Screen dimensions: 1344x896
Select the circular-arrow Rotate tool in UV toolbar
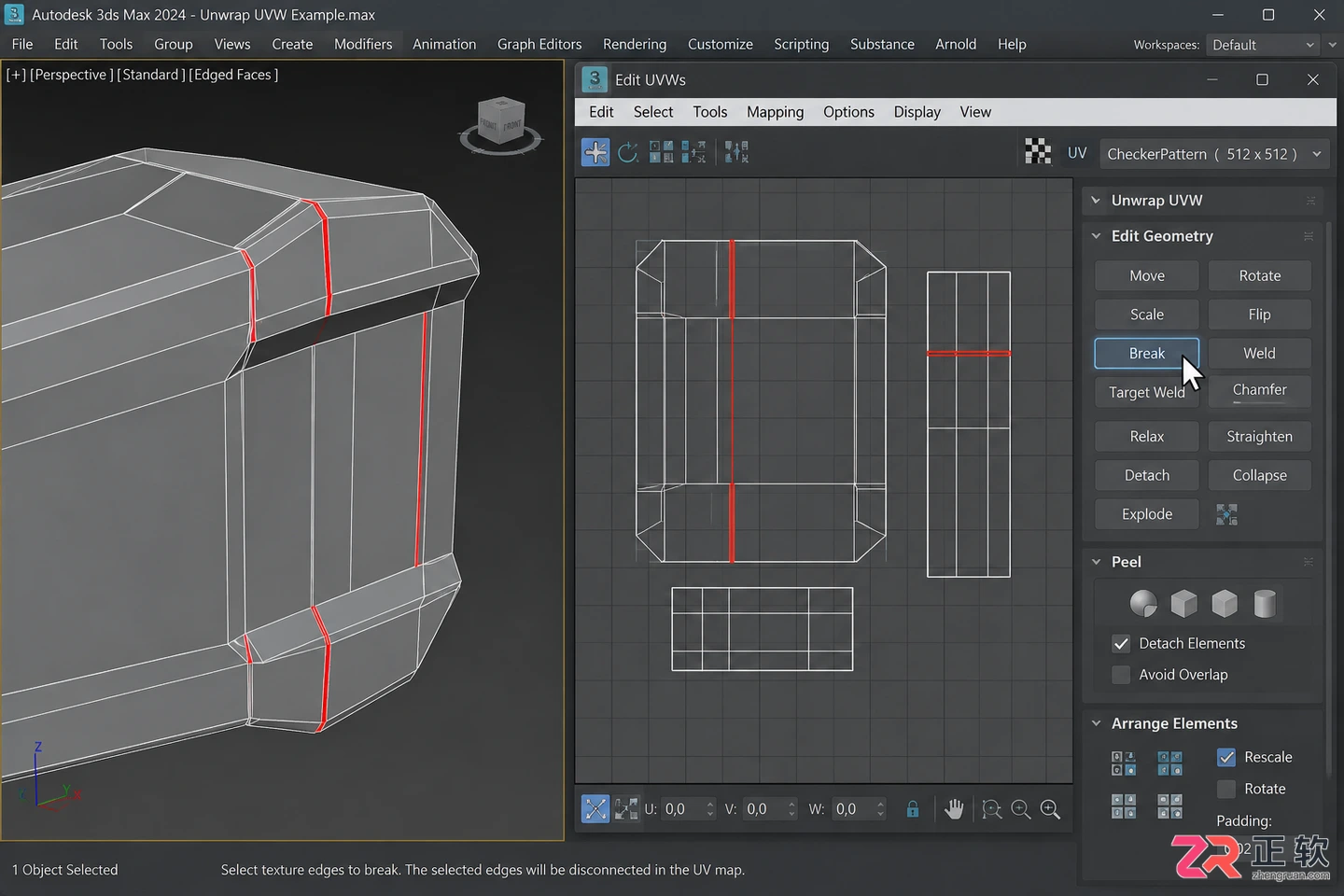[628, 152]
